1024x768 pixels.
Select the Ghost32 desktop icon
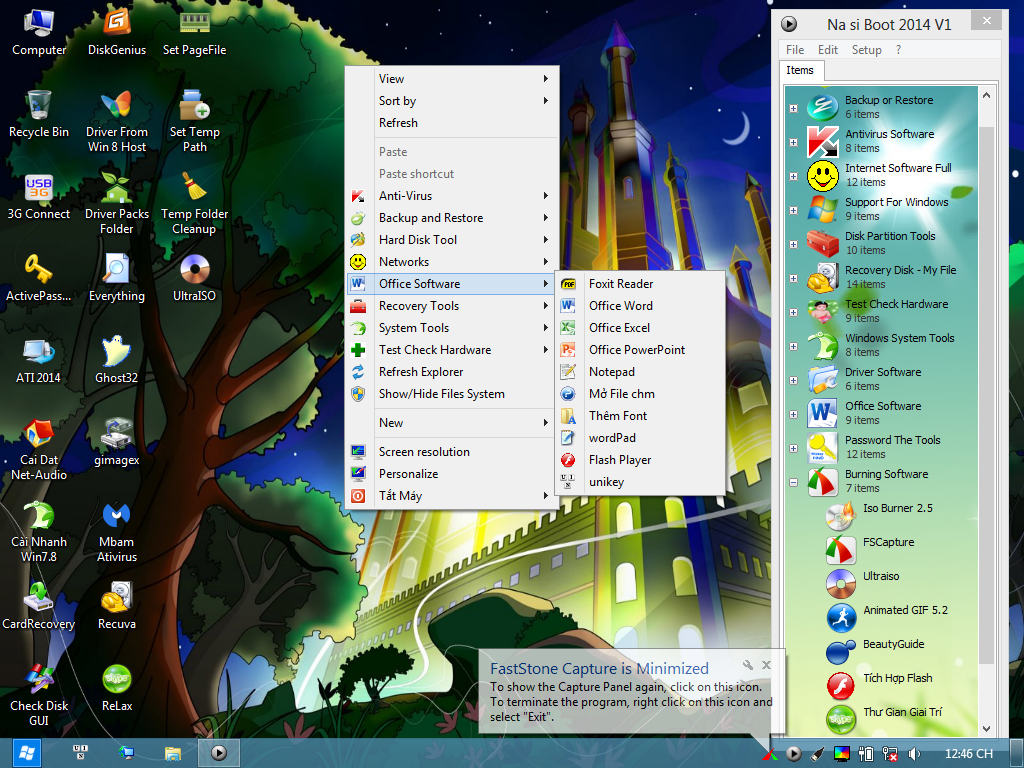pos(116,360)
